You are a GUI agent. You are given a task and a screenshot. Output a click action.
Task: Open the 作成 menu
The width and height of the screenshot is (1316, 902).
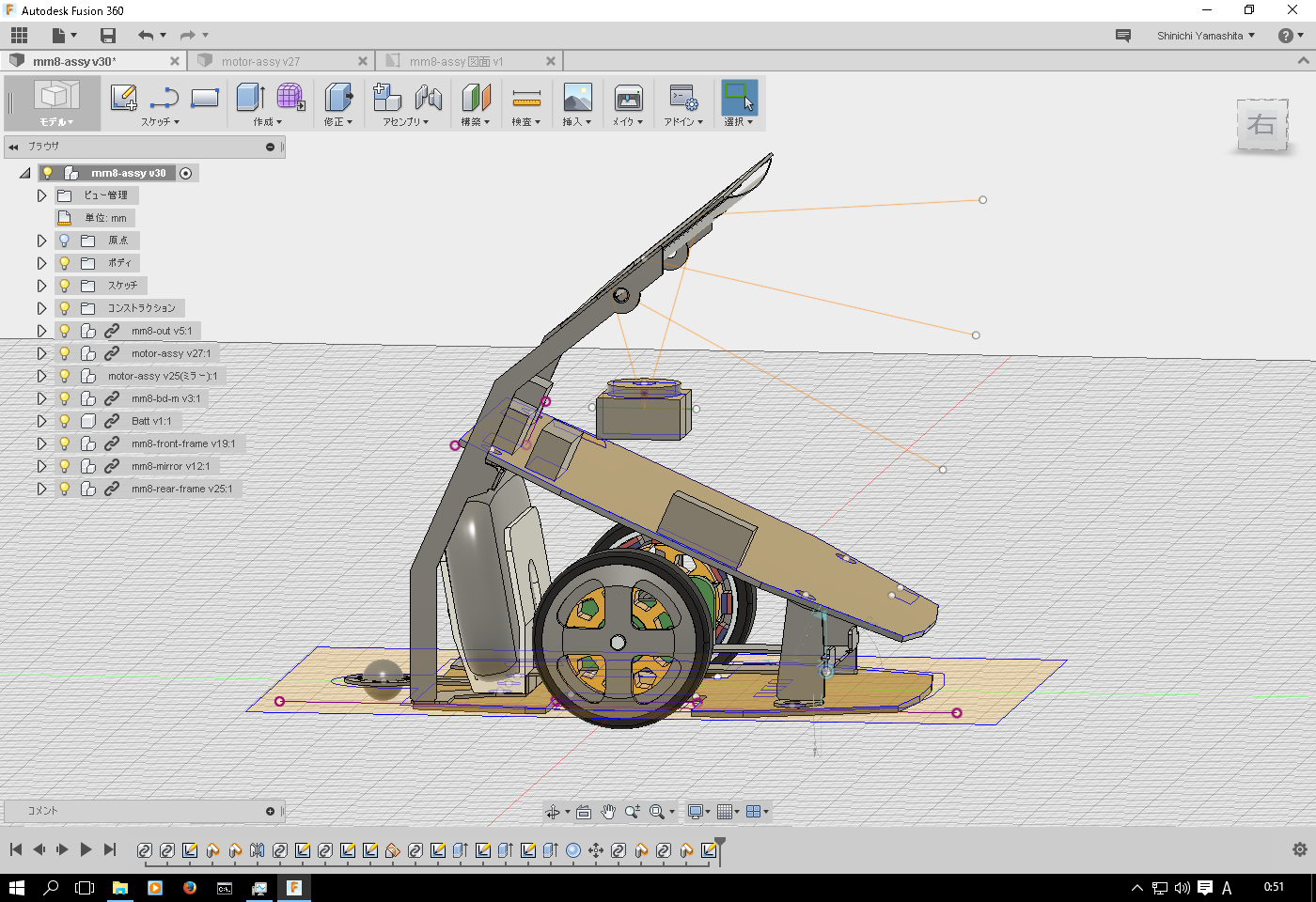coord(268,122)
